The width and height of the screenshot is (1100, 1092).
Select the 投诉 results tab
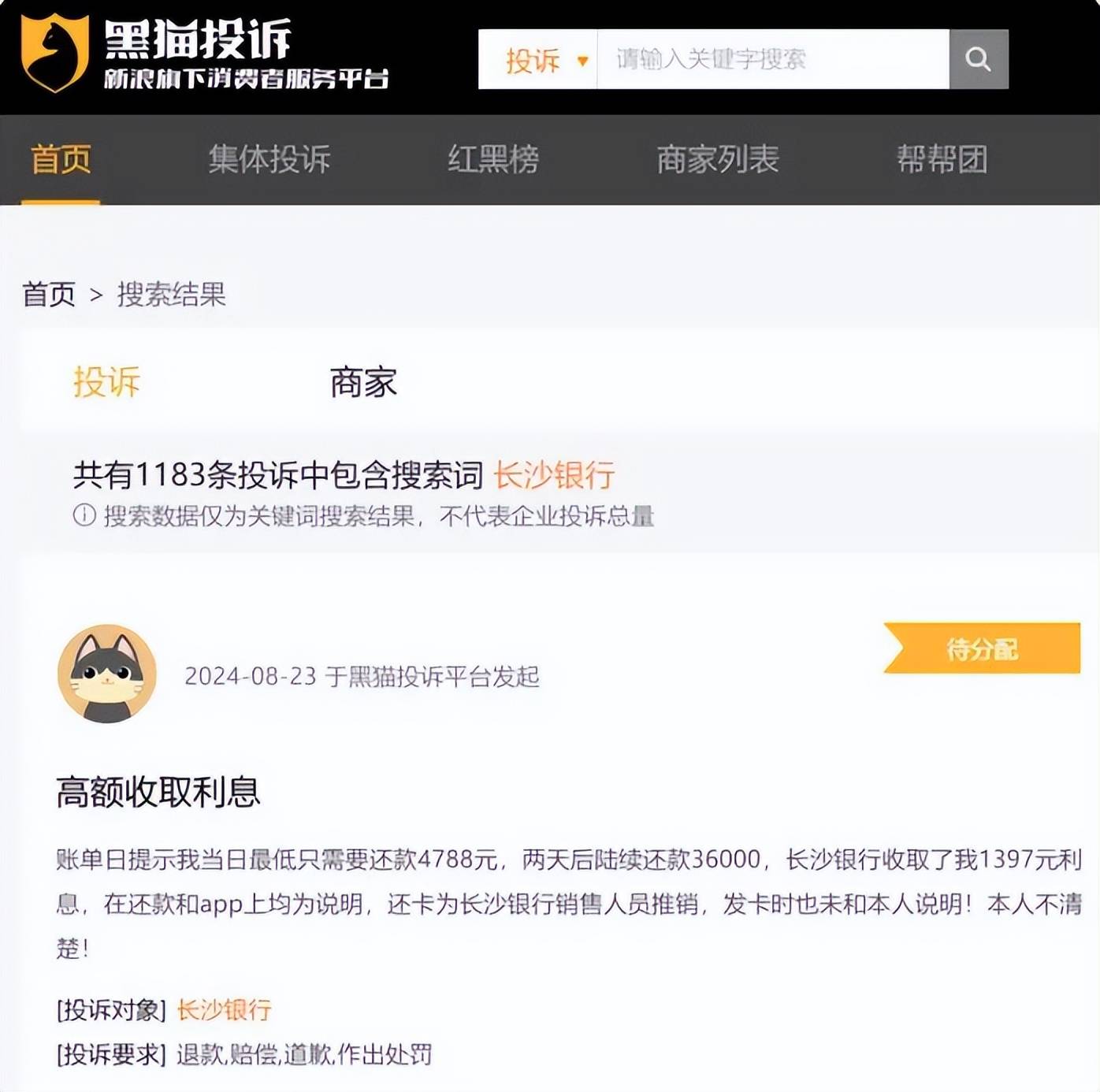(106, 382)
